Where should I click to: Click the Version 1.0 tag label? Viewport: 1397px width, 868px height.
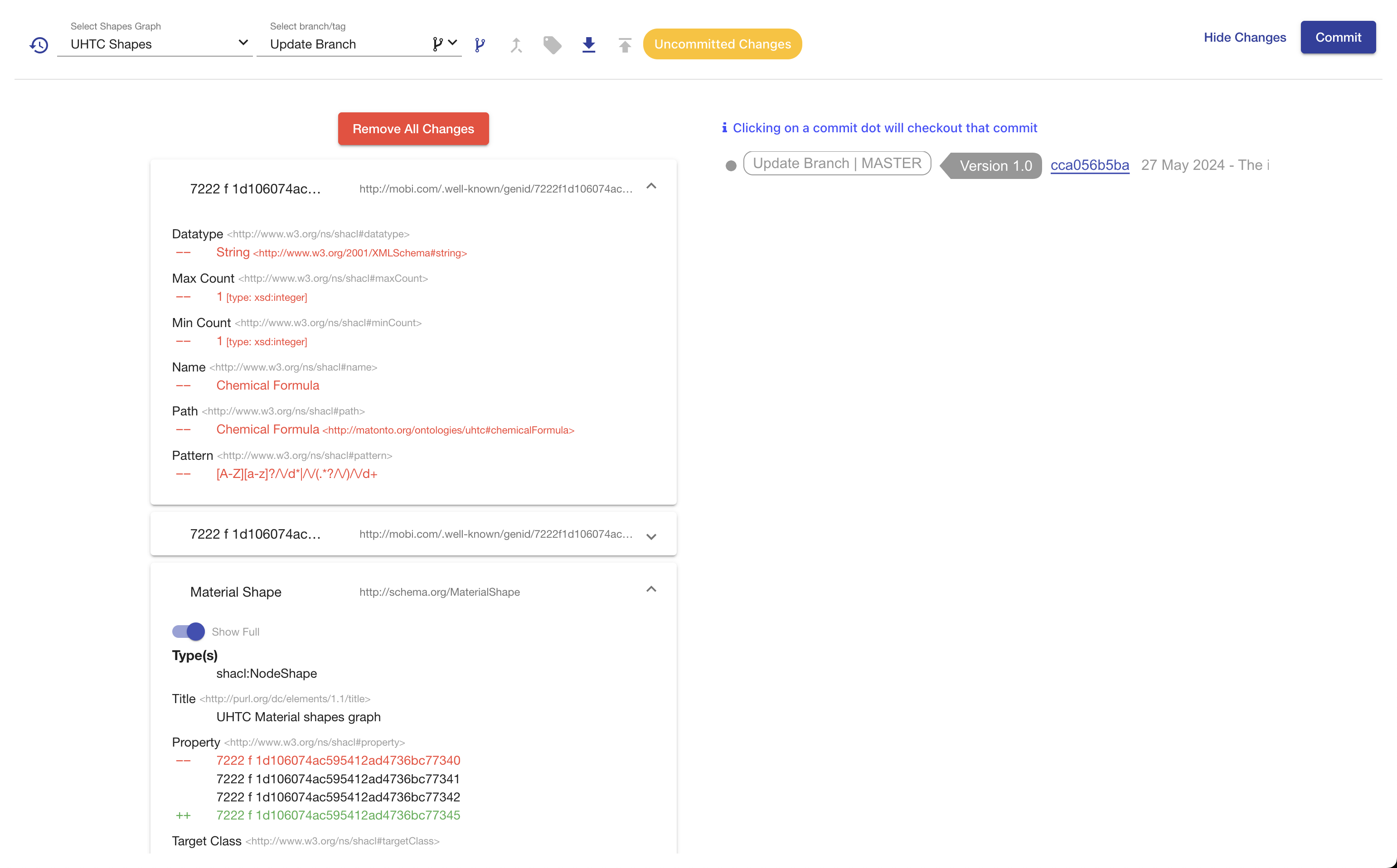994,163
